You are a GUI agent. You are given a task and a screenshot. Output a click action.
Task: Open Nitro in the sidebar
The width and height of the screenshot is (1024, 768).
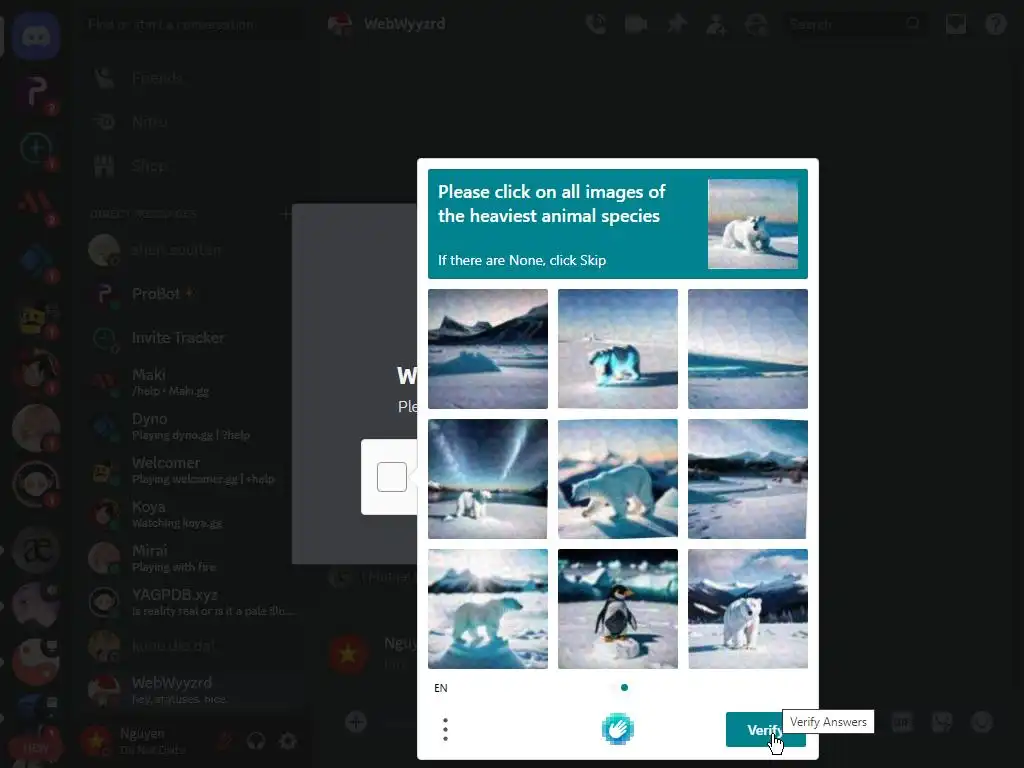[x=191, y=122]
